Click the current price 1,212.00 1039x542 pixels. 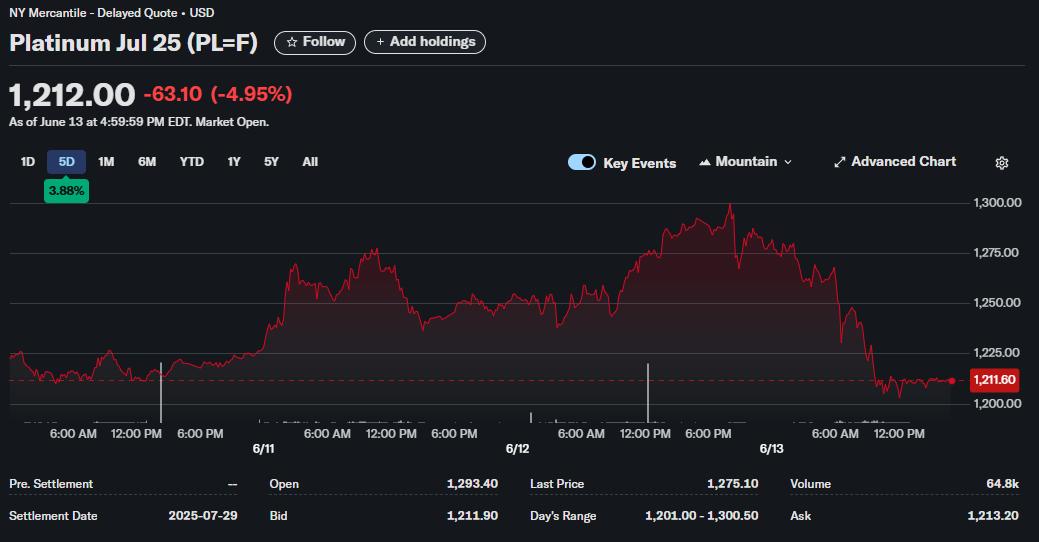[x=72, y=95]
